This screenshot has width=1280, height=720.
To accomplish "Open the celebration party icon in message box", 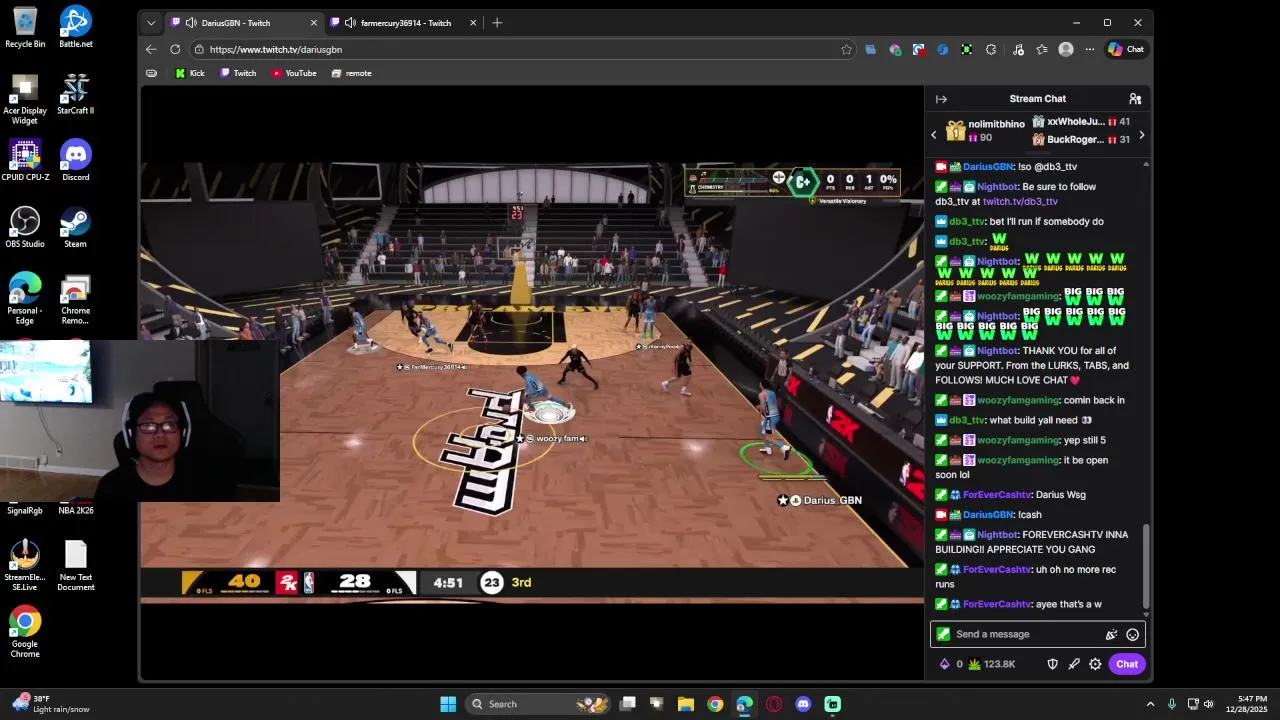I will click(1111, 634).
